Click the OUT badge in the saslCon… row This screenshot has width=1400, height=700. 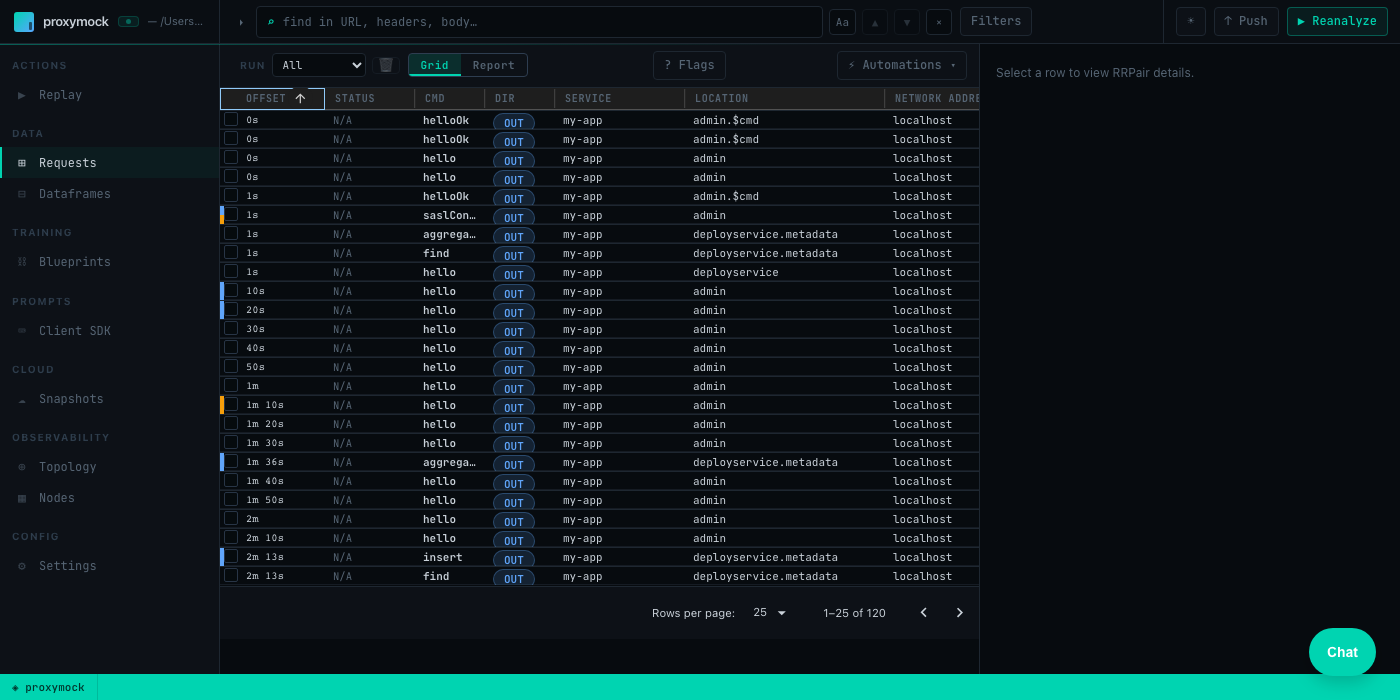[514, 217]
